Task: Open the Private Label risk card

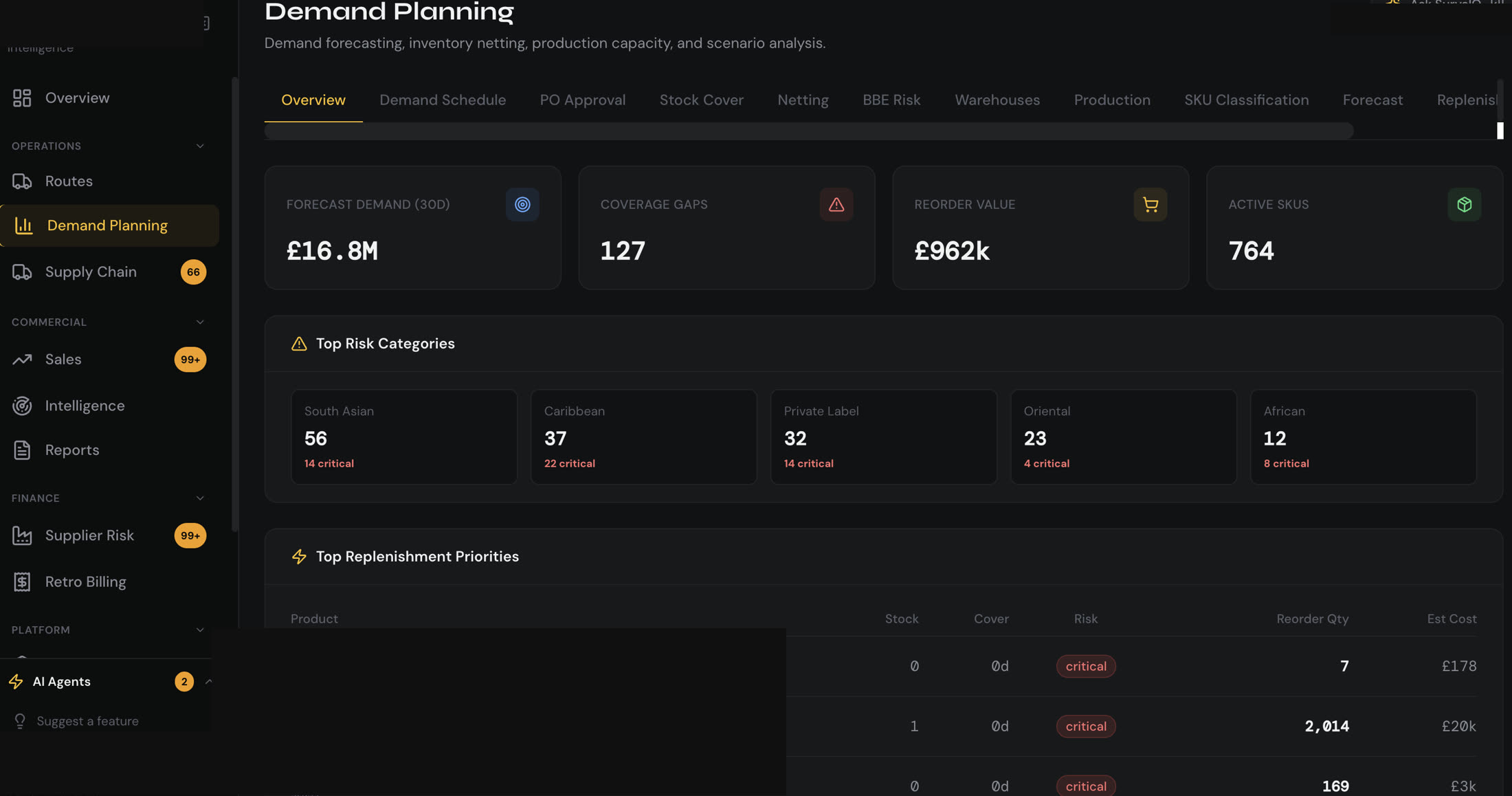Action: [x=884, y=437]
